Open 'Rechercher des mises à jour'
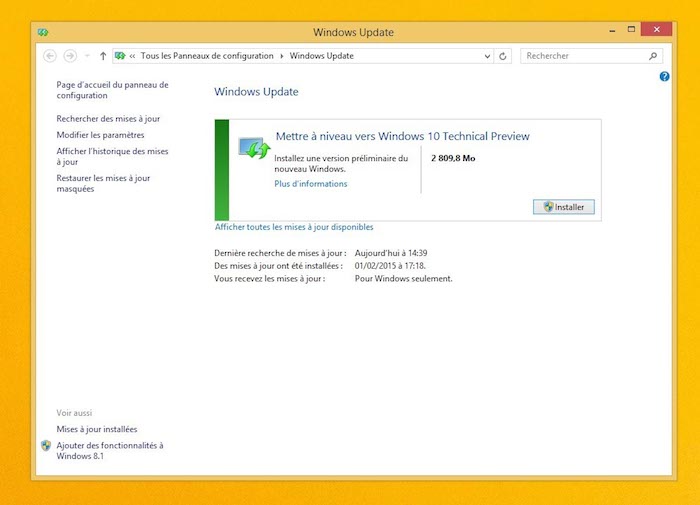Screen dimensions: 700x505 pyautogui.click(x=108, y=119)
